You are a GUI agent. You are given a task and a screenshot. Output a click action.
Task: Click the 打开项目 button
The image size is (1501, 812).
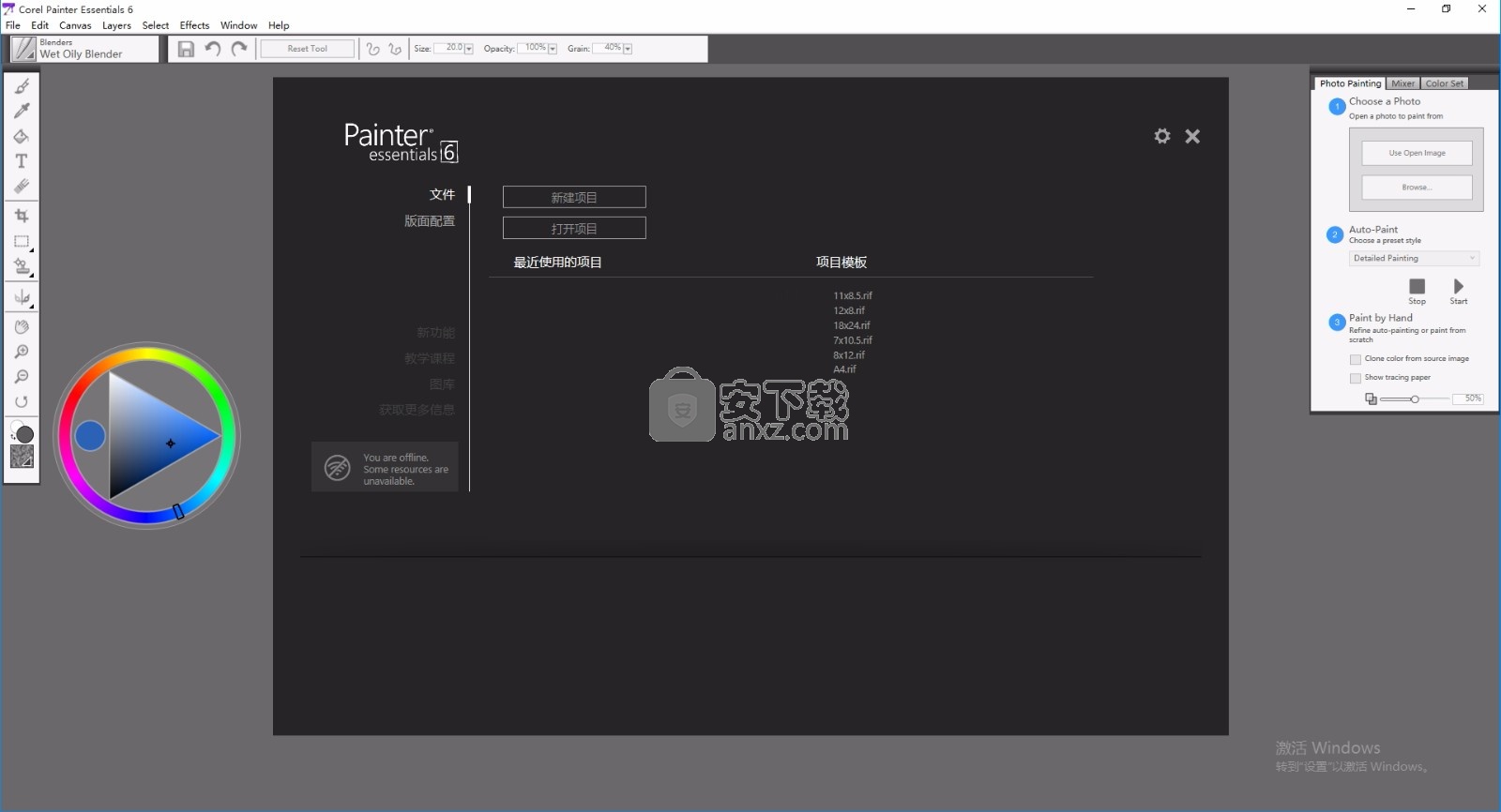[x=574, y=228]
